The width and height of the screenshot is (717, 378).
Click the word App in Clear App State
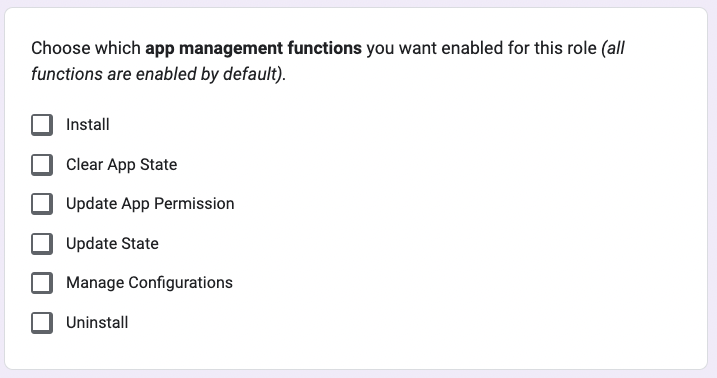tap(121, 165)
